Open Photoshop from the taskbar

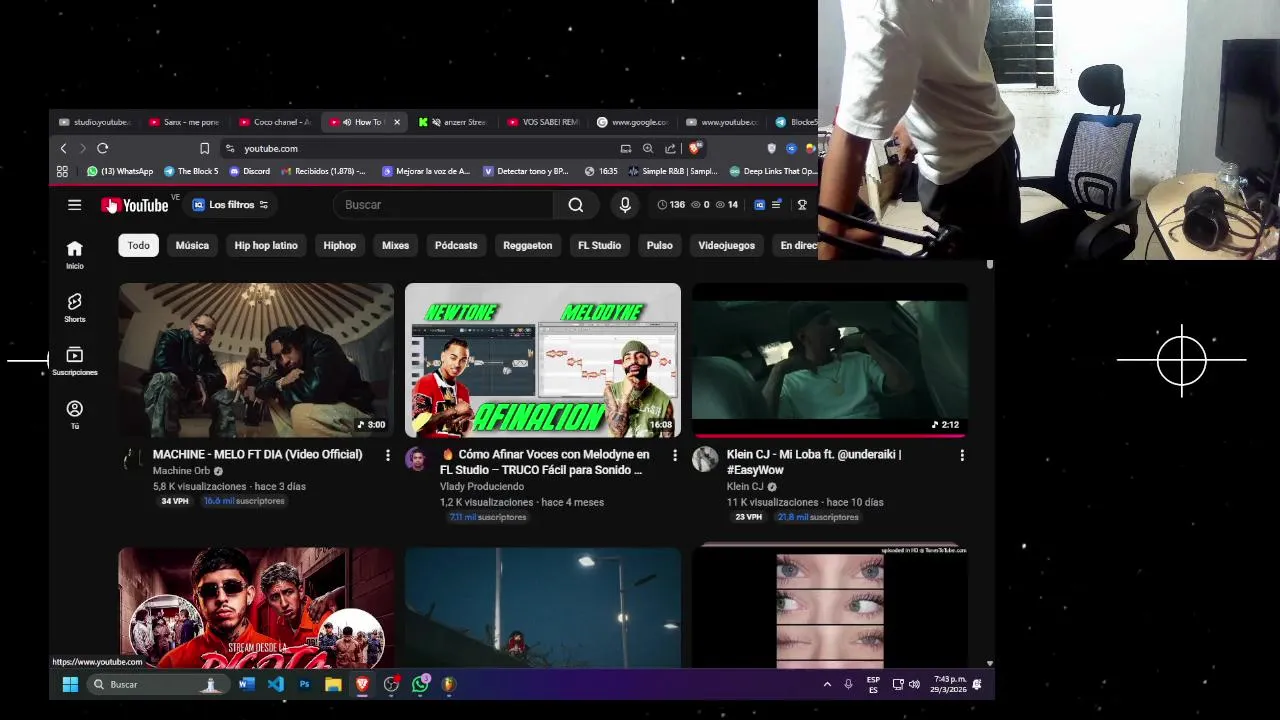[x=304, y=684]
